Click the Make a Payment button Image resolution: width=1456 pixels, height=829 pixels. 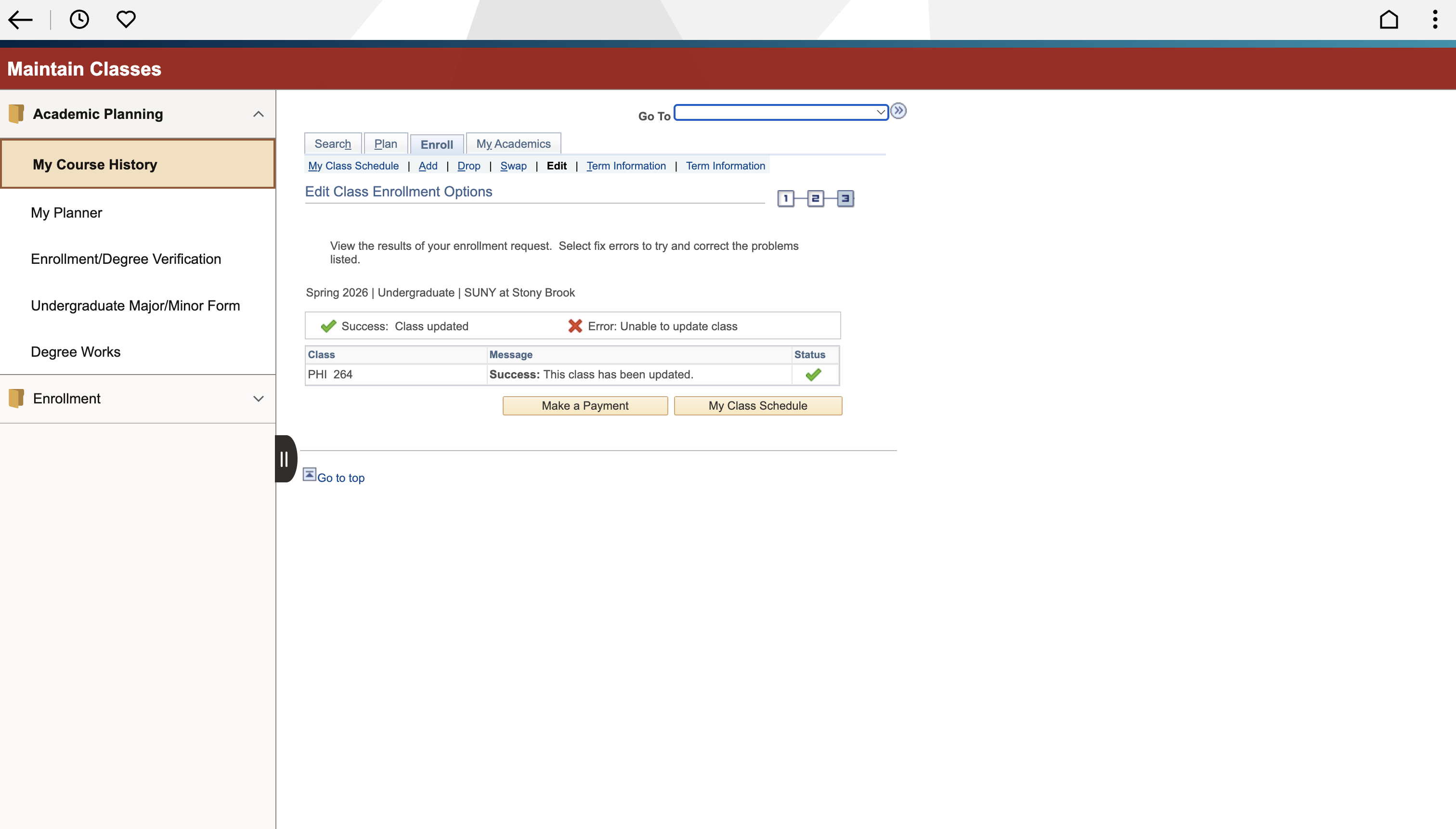coord(585,406)
